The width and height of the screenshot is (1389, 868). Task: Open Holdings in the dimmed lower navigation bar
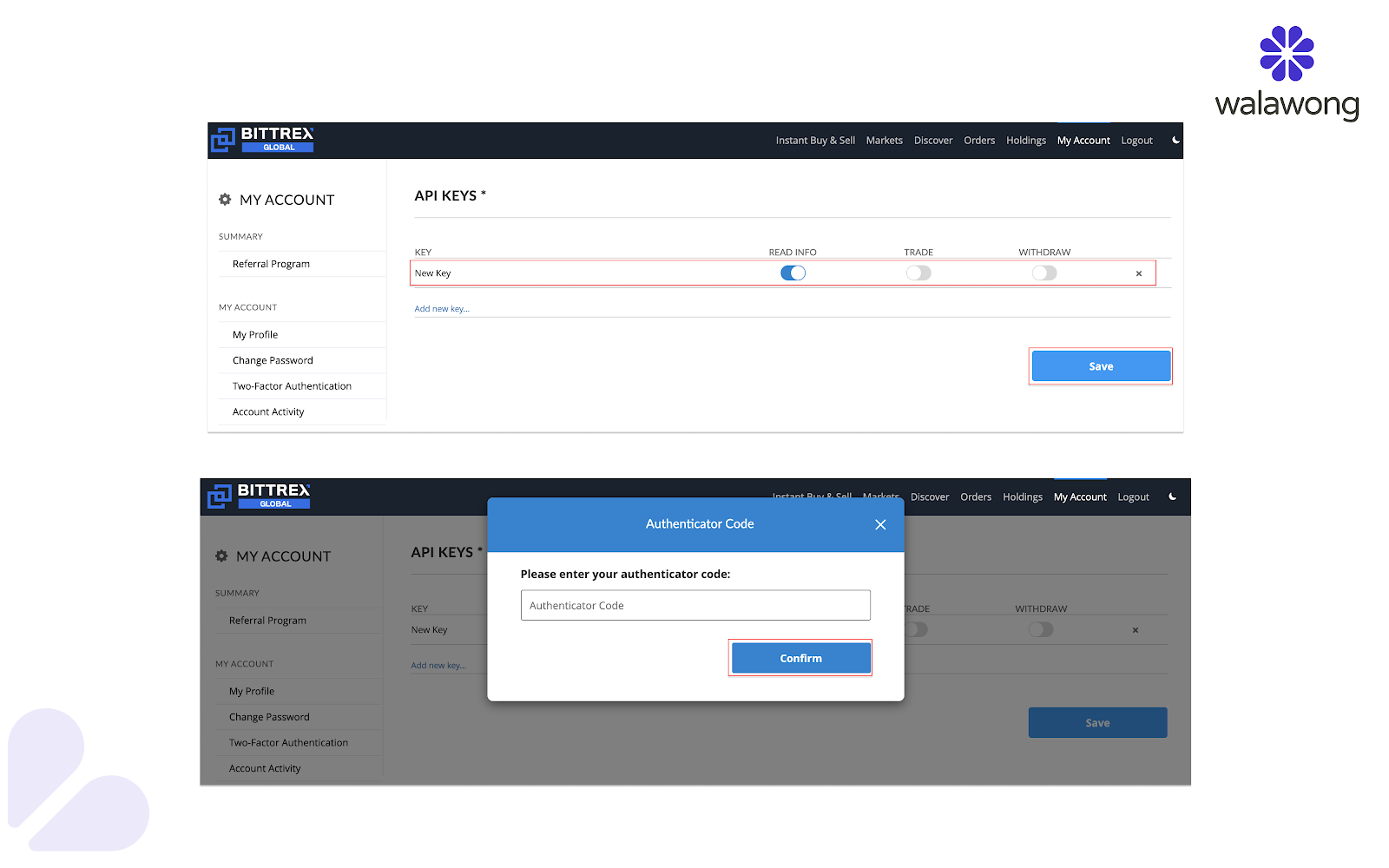tap(1023, 497)
